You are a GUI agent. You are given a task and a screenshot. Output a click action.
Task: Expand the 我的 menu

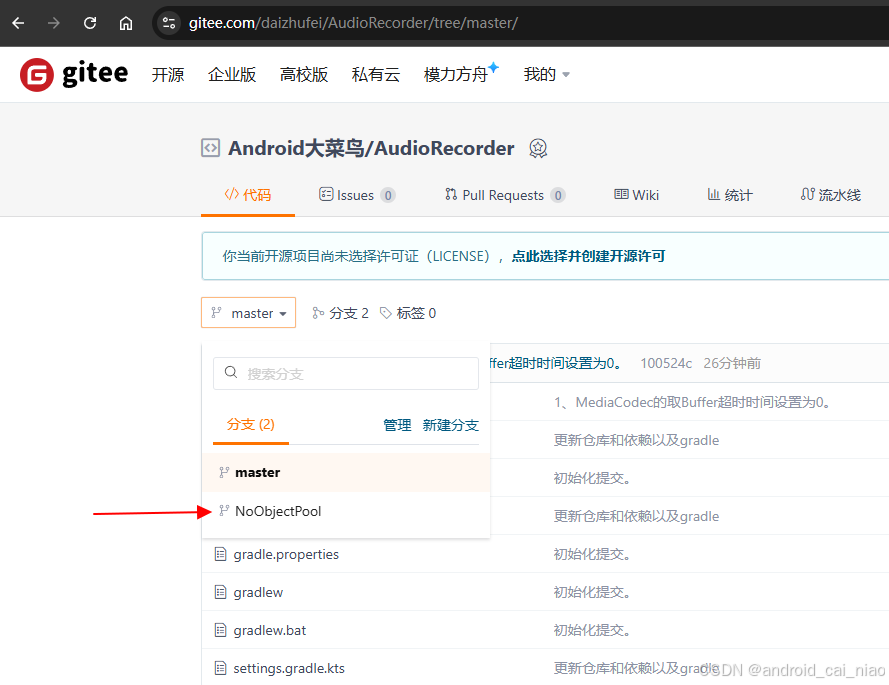pyautogui.click(x=547, y=74)
